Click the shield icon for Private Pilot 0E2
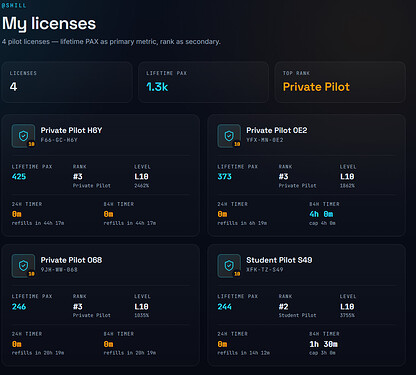Screen dimensions: 416x375 229,136
